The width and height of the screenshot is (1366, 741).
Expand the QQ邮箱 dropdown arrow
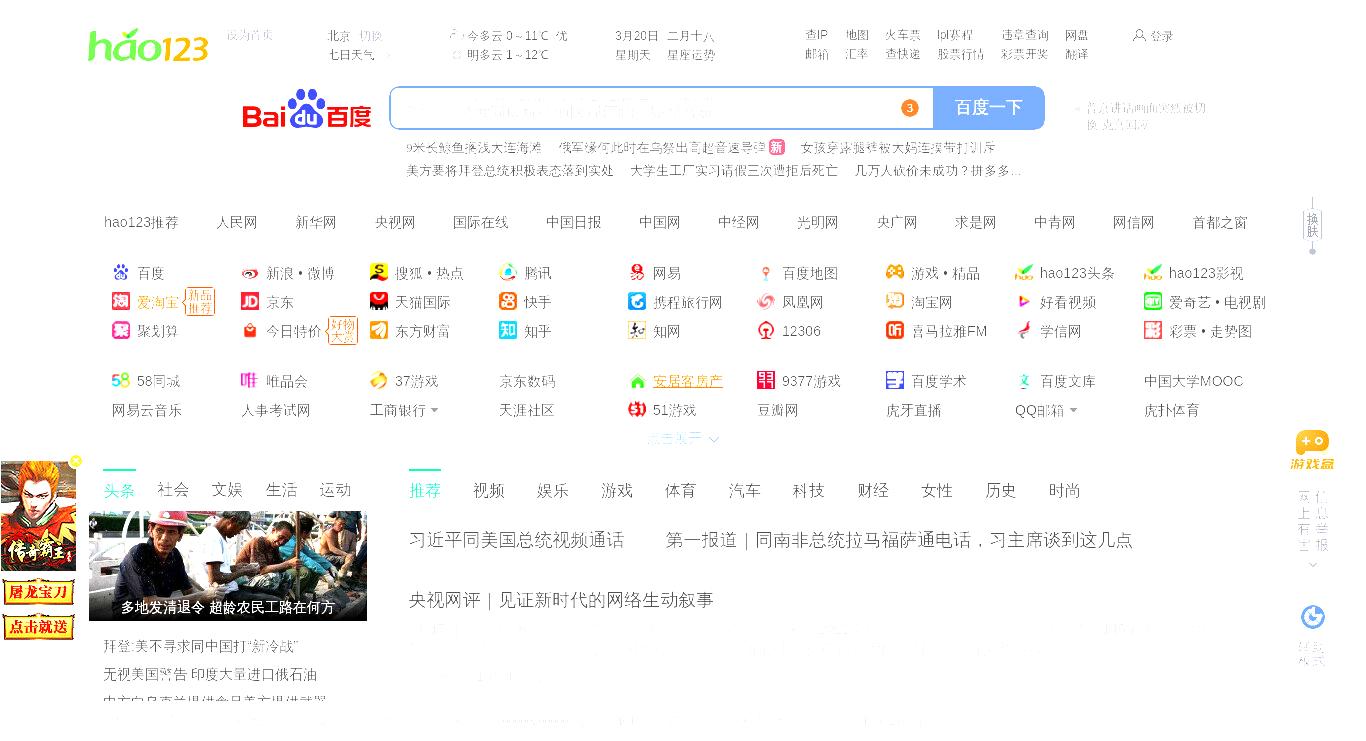point(1074,410)
